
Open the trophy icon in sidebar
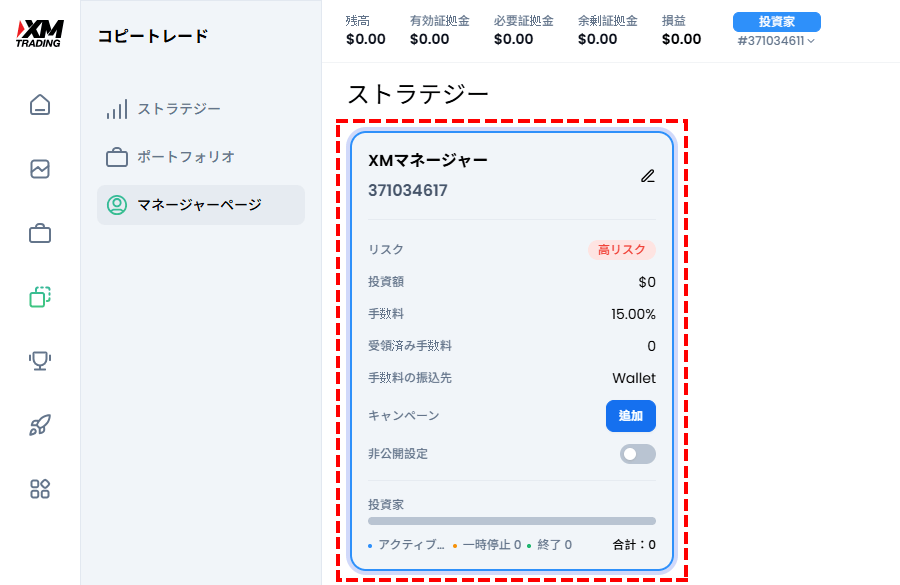click(x=40, y=361)
